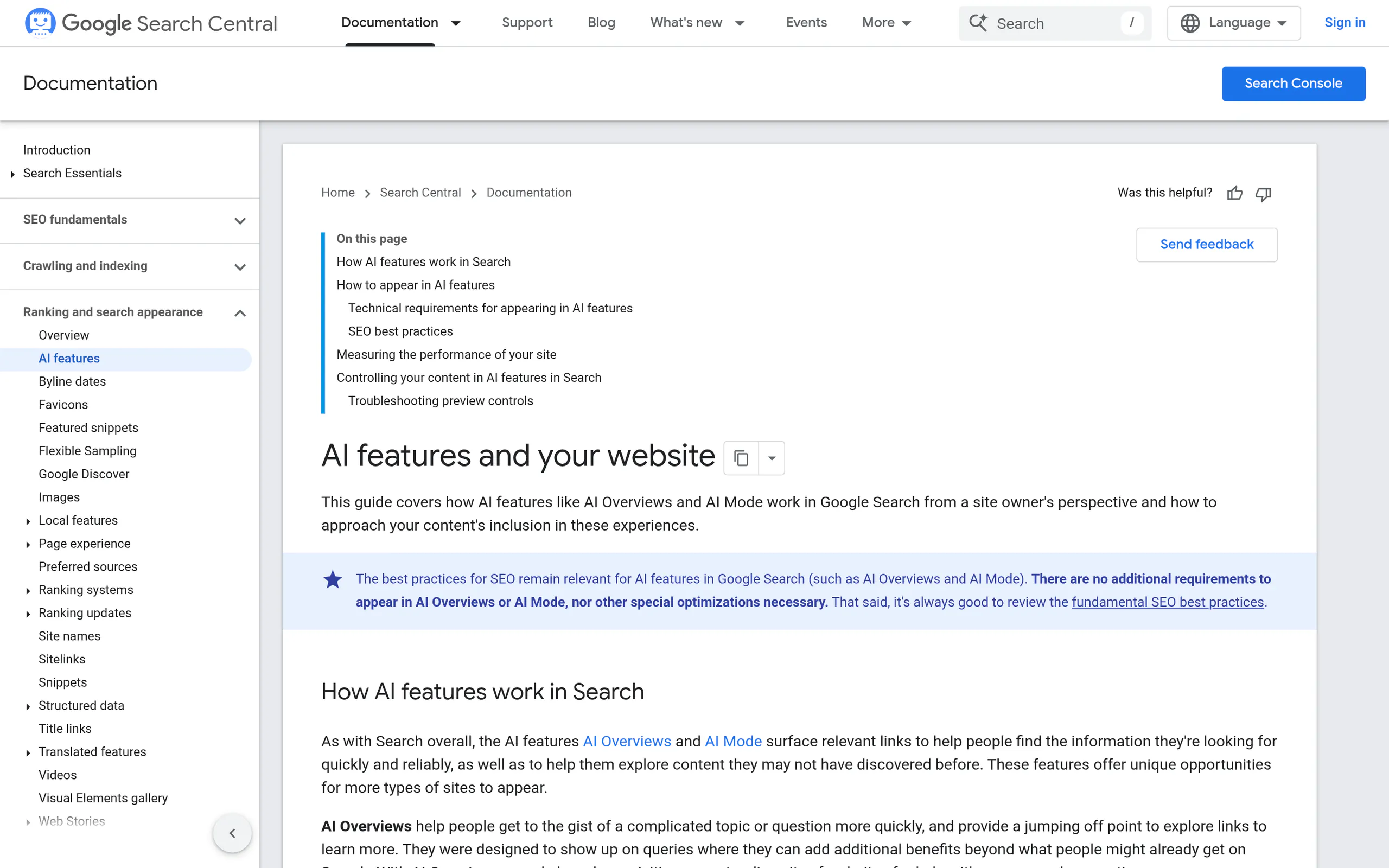Open the AI Mode link
Image resolution: width=1389 pixels, height=868 pixels.
click(733, 742)
